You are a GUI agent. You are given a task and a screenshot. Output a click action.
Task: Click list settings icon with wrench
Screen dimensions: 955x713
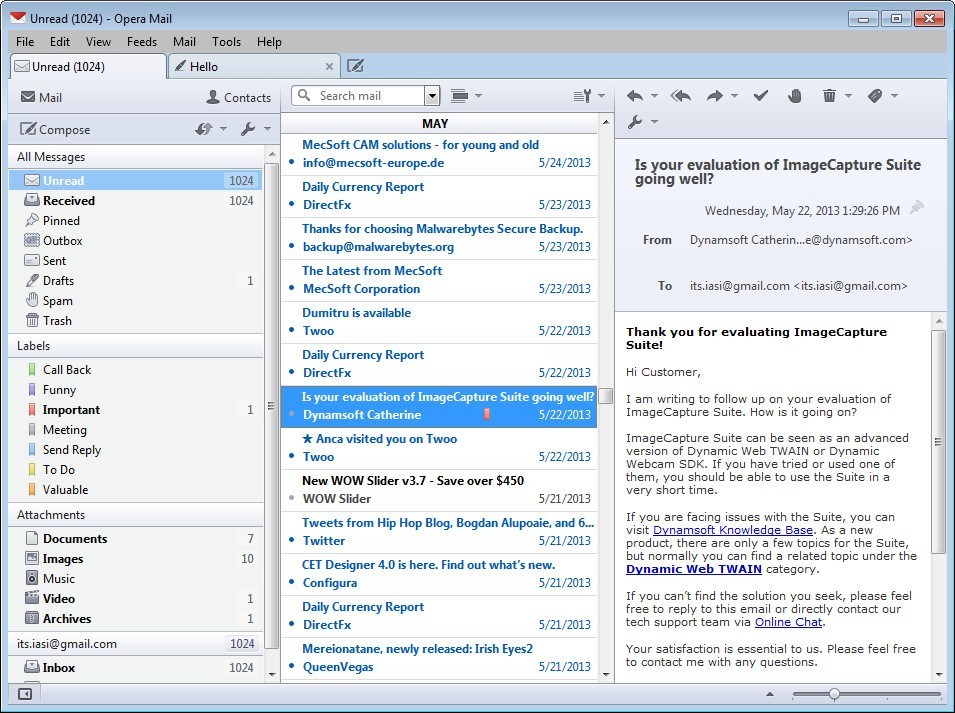click(582, 96)
